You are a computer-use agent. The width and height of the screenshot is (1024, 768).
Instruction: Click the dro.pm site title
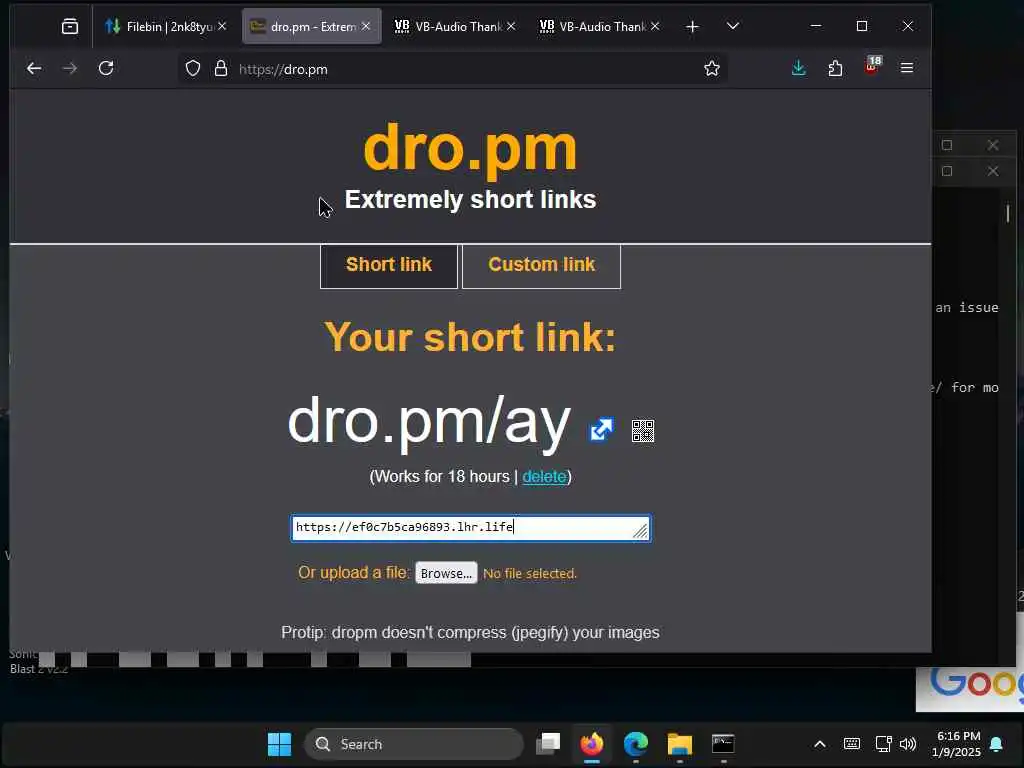[470, 149]
